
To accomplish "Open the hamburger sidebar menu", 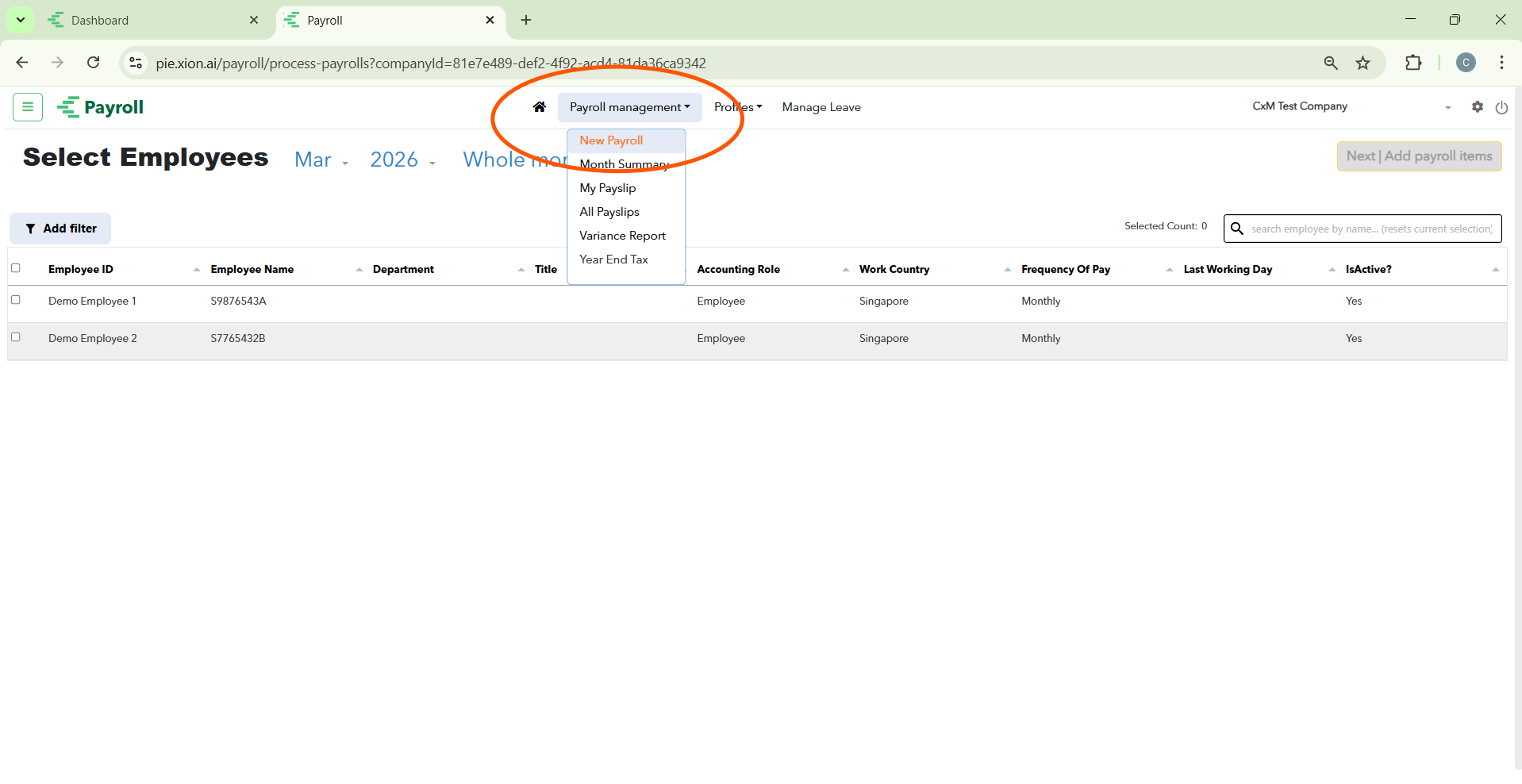I will coord(28,107).
